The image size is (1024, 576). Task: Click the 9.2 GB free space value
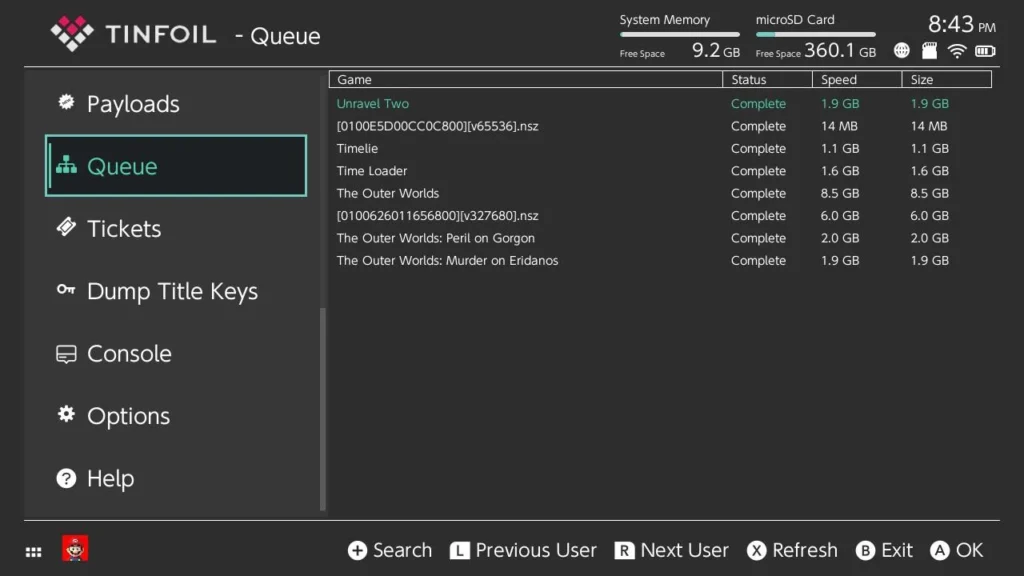716,50
